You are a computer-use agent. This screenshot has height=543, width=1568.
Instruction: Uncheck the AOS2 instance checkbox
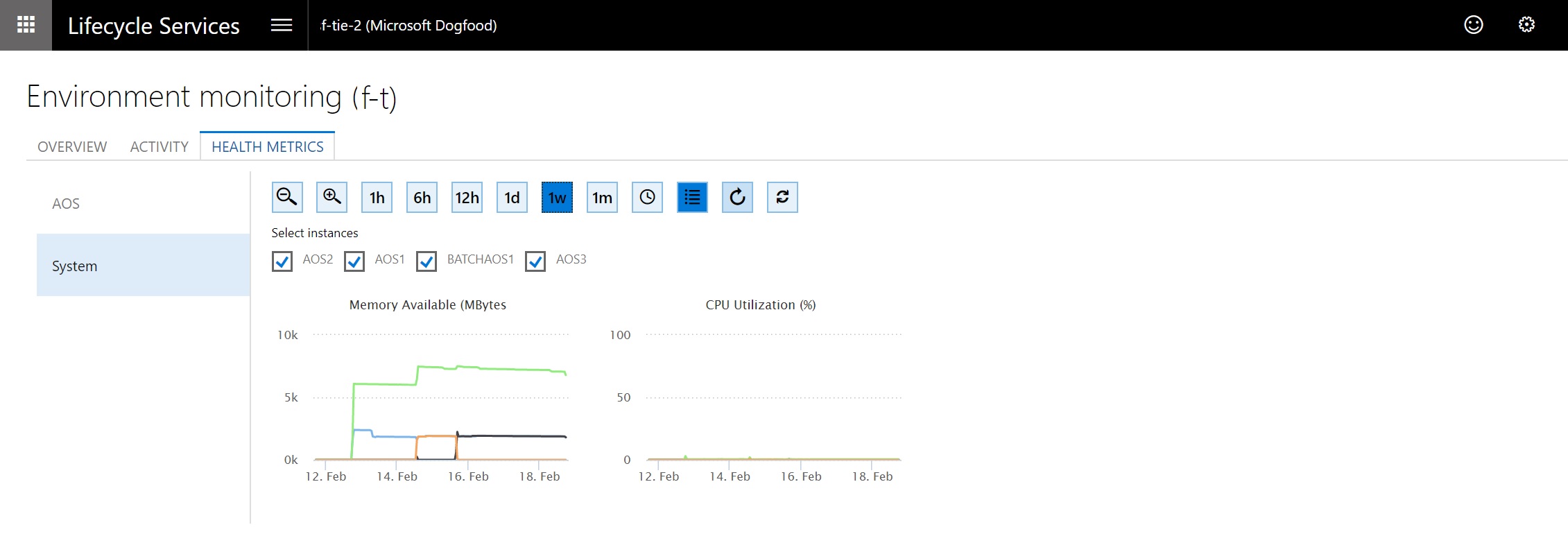tap(282, 261)
